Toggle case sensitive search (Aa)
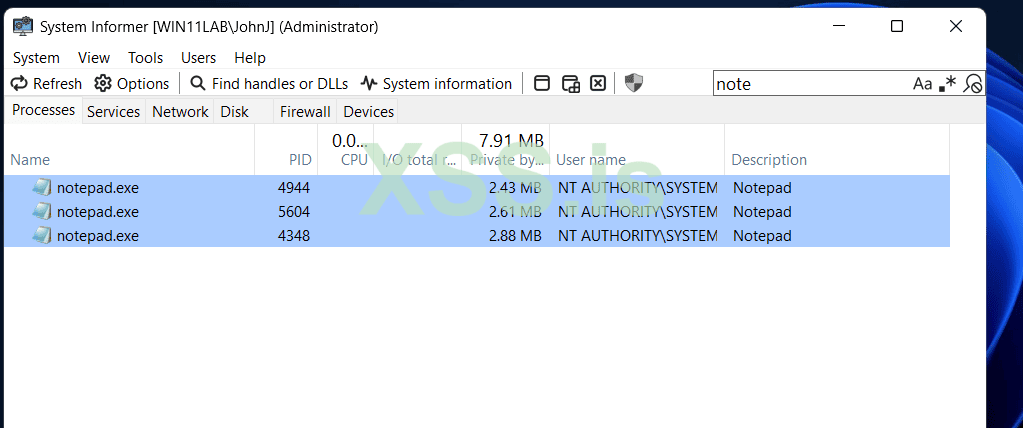 [x=923, y=84]
